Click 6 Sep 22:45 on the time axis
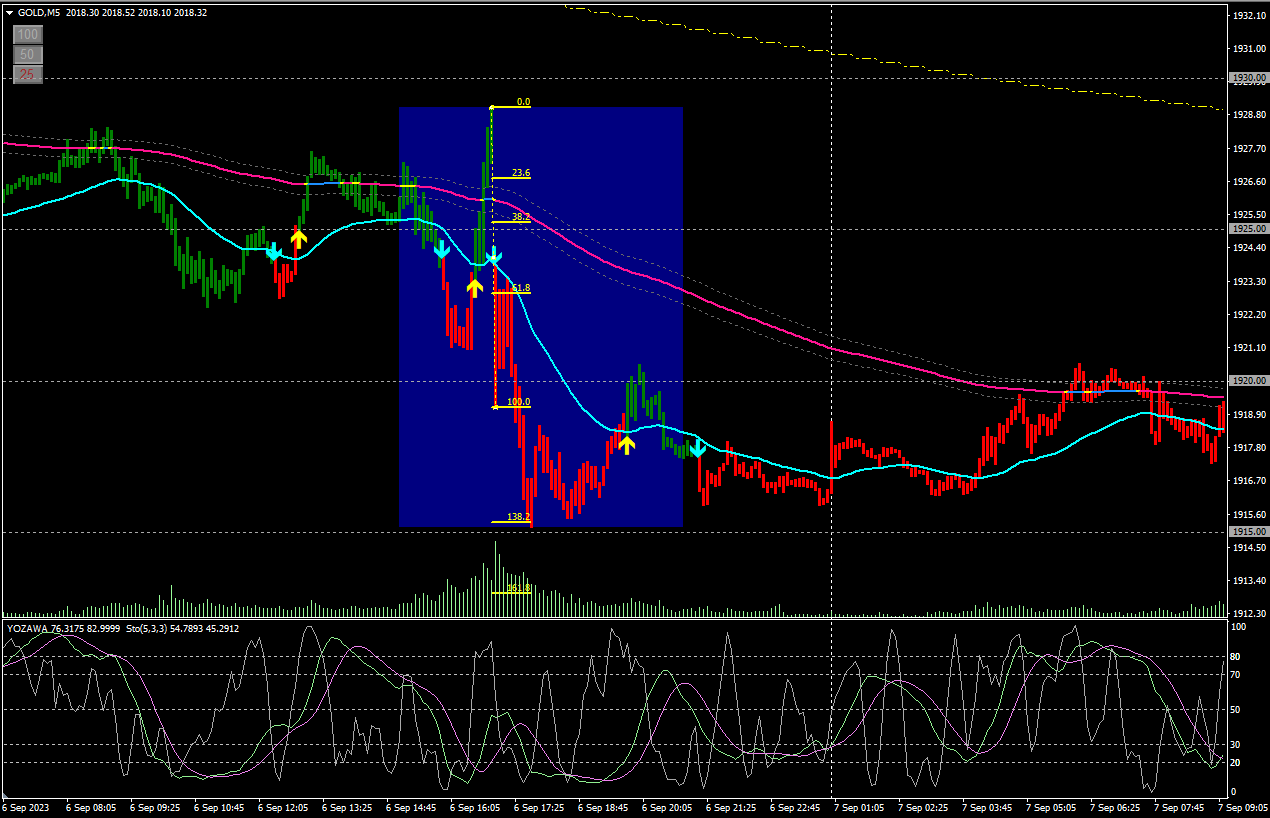This screenshot has height=818, width=1270. pos(794,806)
